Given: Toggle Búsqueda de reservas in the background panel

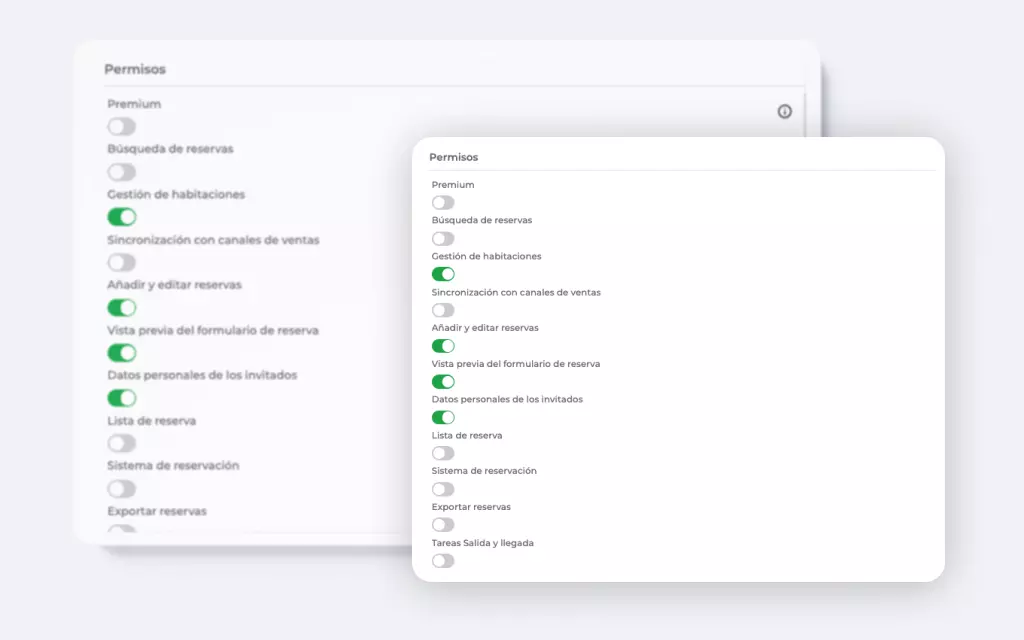Looking at the screenshot, I should pos(122,172).
